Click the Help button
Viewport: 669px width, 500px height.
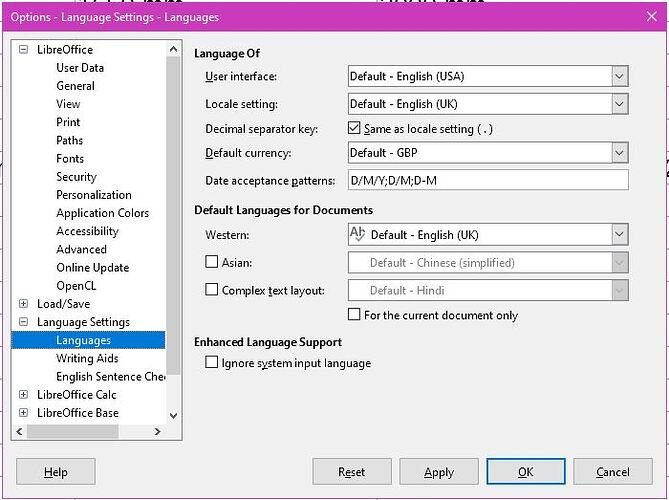click(x=56, y=472)
